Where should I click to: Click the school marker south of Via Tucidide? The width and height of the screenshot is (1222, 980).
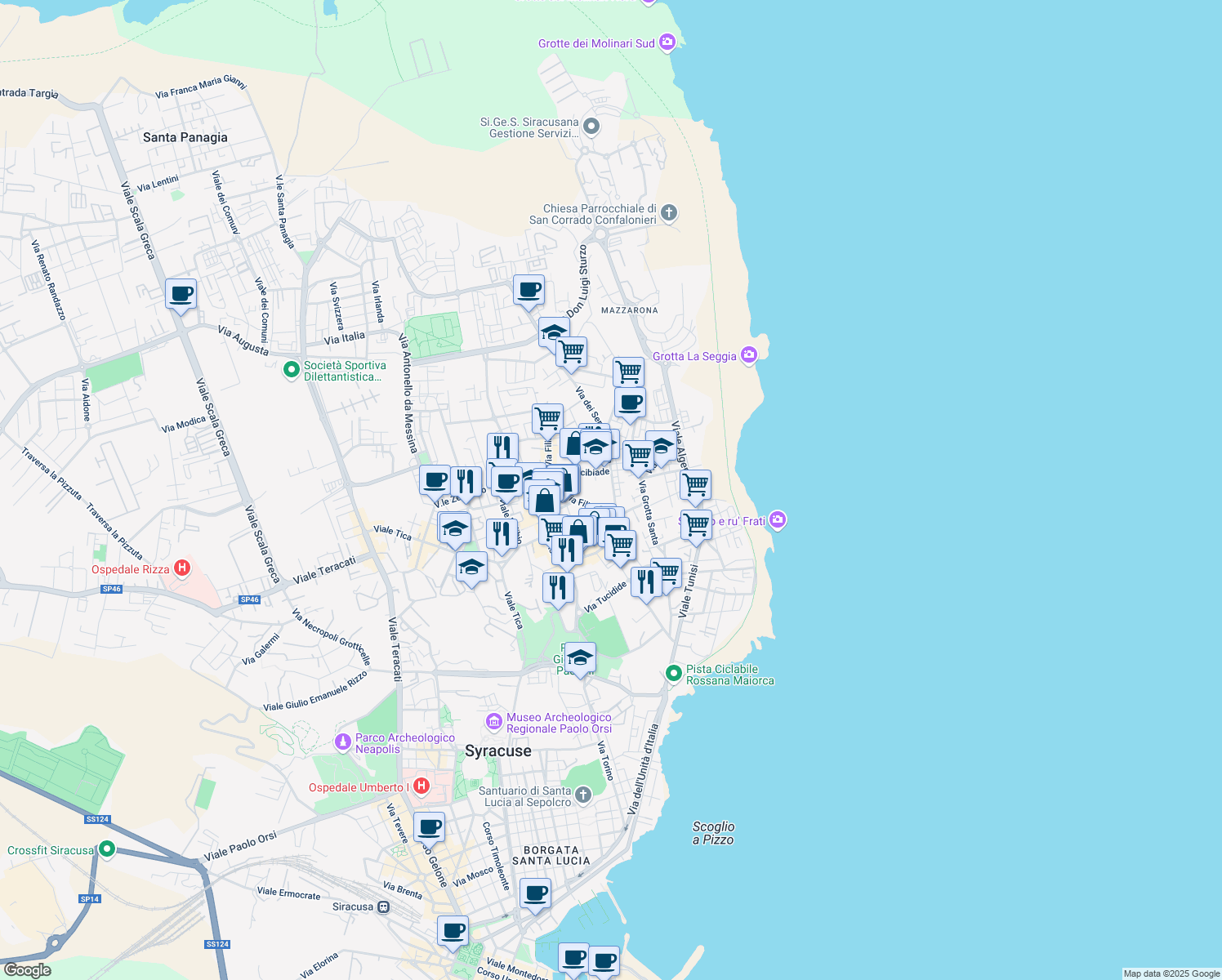point(580,658)
